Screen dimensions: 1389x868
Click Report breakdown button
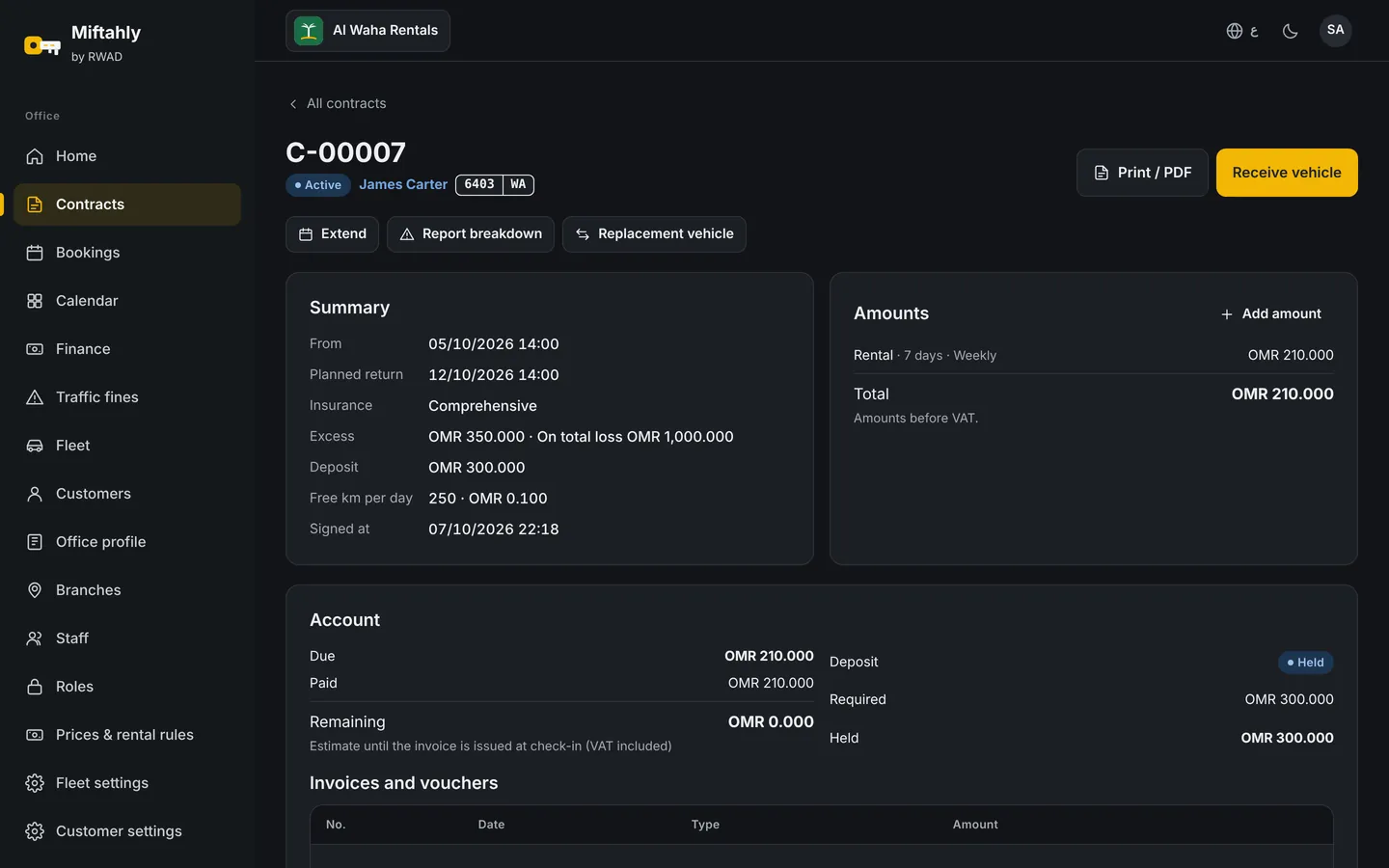pos(471,234)
